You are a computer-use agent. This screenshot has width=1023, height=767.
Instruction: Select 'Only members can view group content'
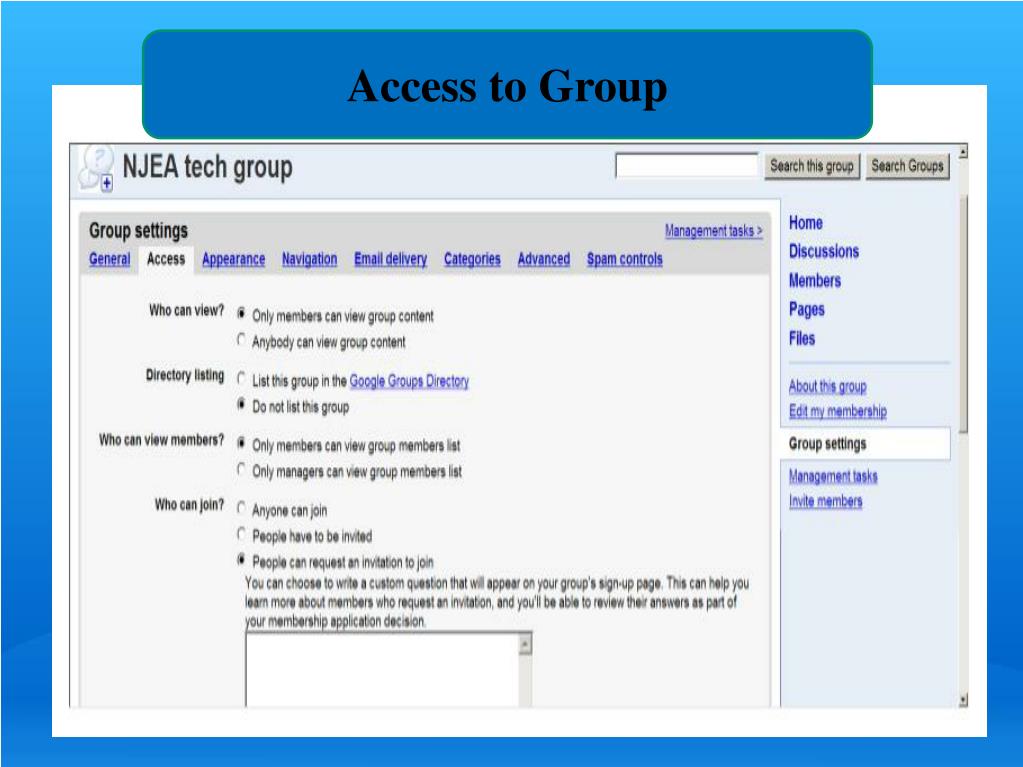(241, 314)
